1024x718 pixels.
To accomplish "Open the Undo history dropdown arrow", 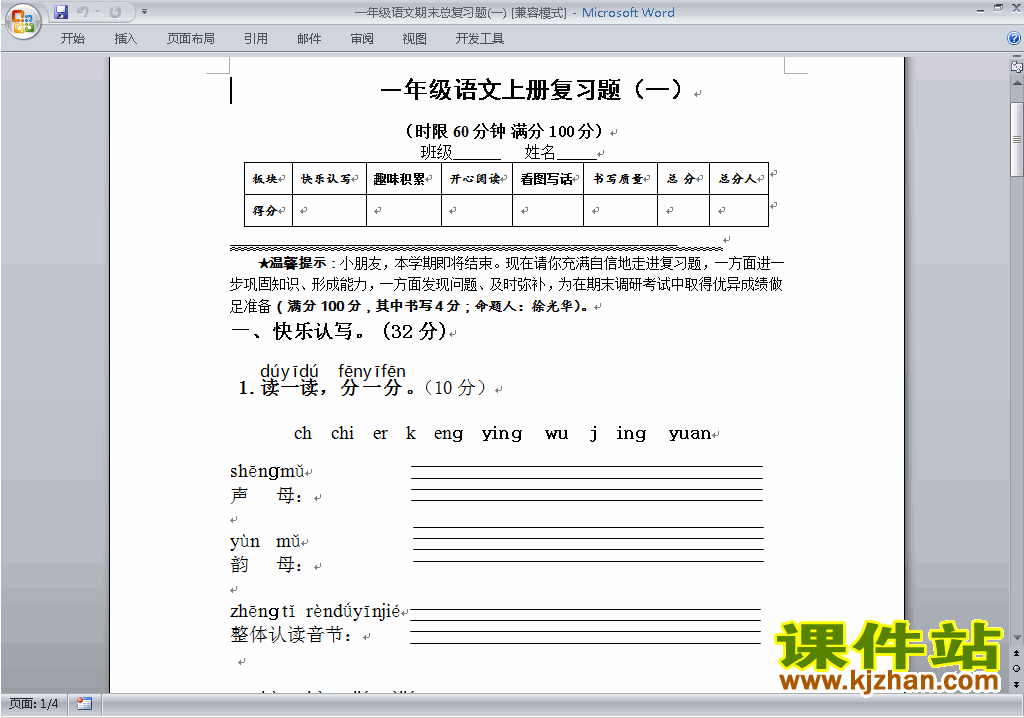I will tap(97, 12).
